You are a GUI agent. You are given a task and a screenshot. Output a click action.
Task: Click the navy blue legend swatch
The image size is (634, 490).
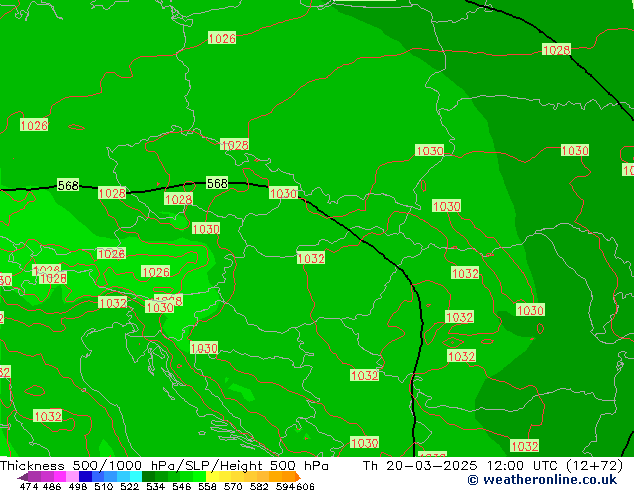[85, 477]
